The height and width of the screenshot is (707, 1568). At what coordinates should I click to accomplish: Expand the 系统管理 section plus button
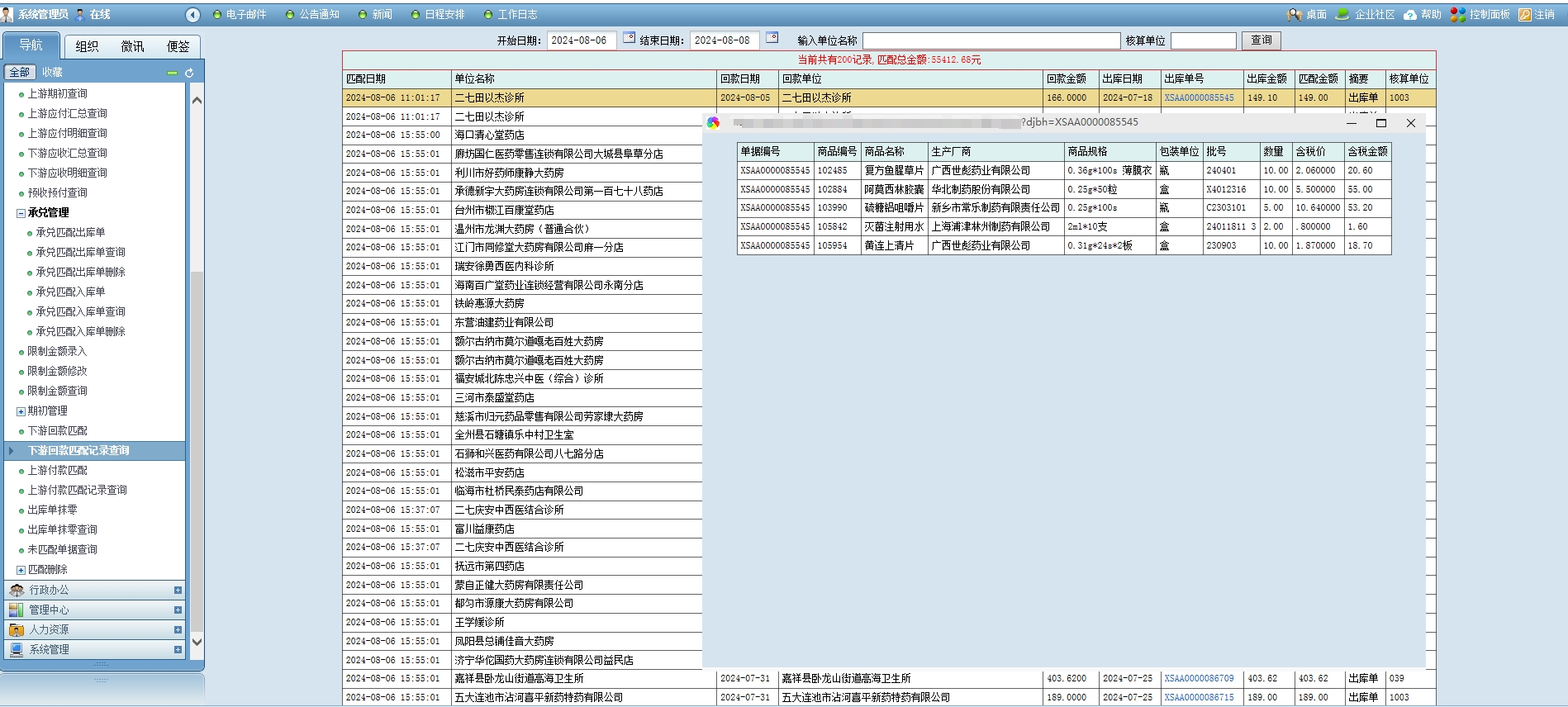(x=178, y=649)
